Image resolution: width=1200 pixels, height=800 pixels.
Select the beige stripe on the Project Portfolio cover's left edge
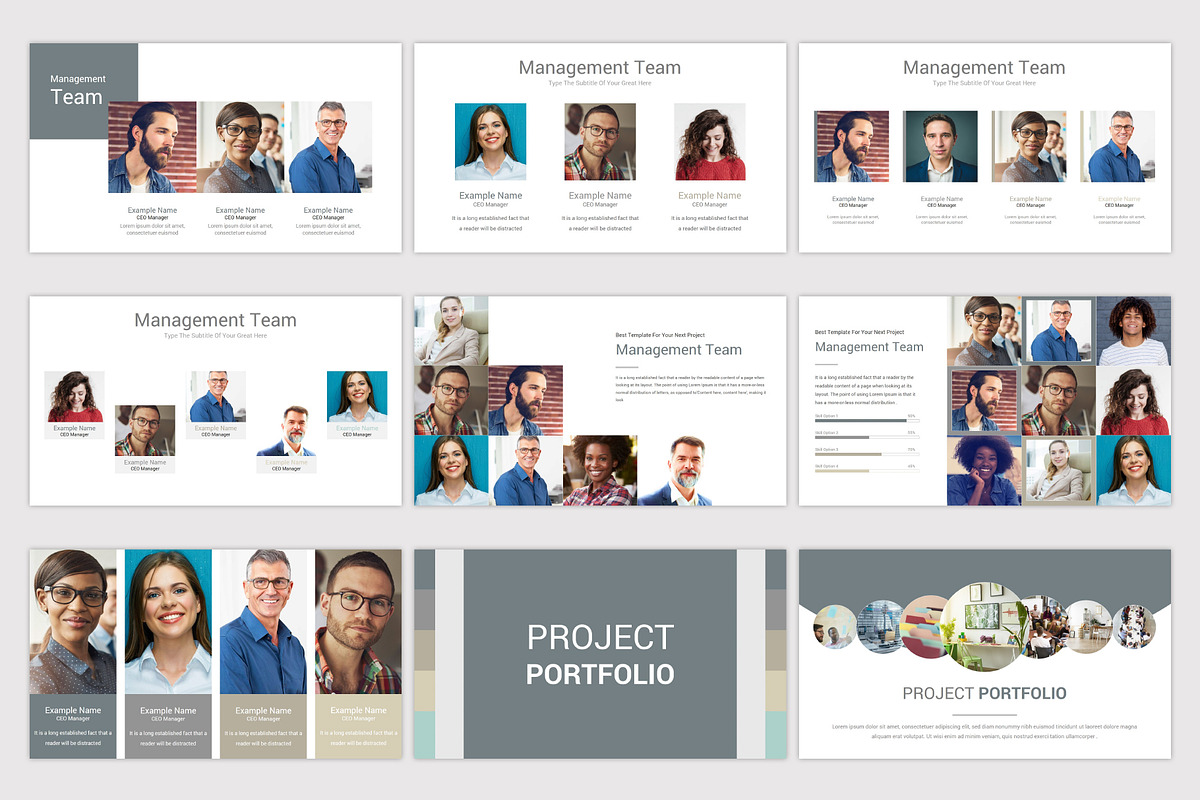coord(425,691)
